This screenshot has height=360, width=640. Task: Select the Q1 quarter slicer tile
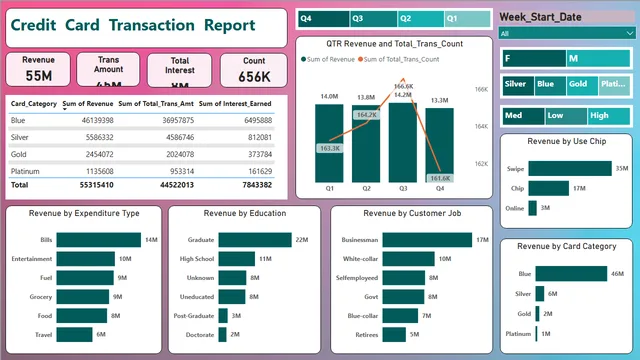point(467,19)
